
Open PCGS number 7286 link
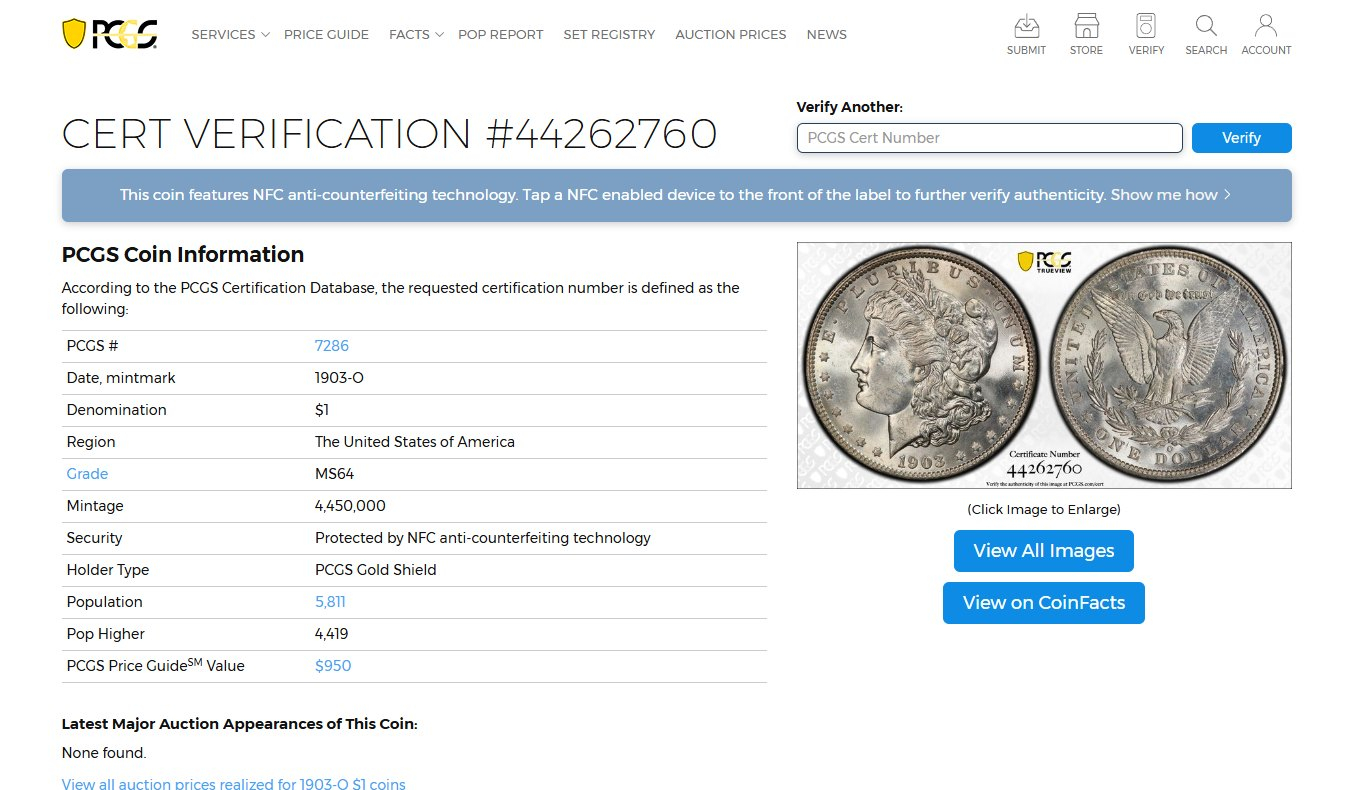[332, 346]
